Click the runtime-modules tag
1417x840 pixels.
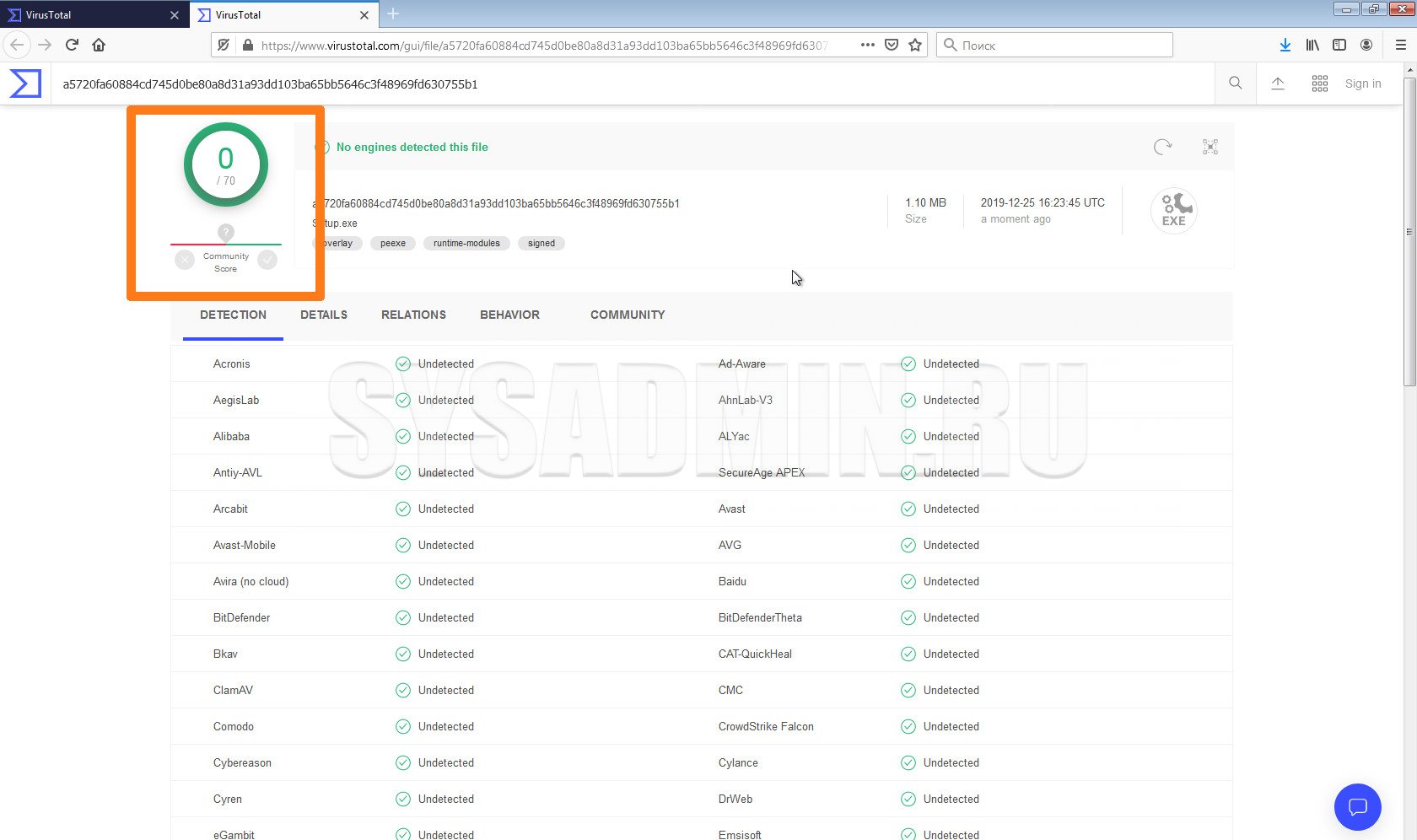coord(466,243)
